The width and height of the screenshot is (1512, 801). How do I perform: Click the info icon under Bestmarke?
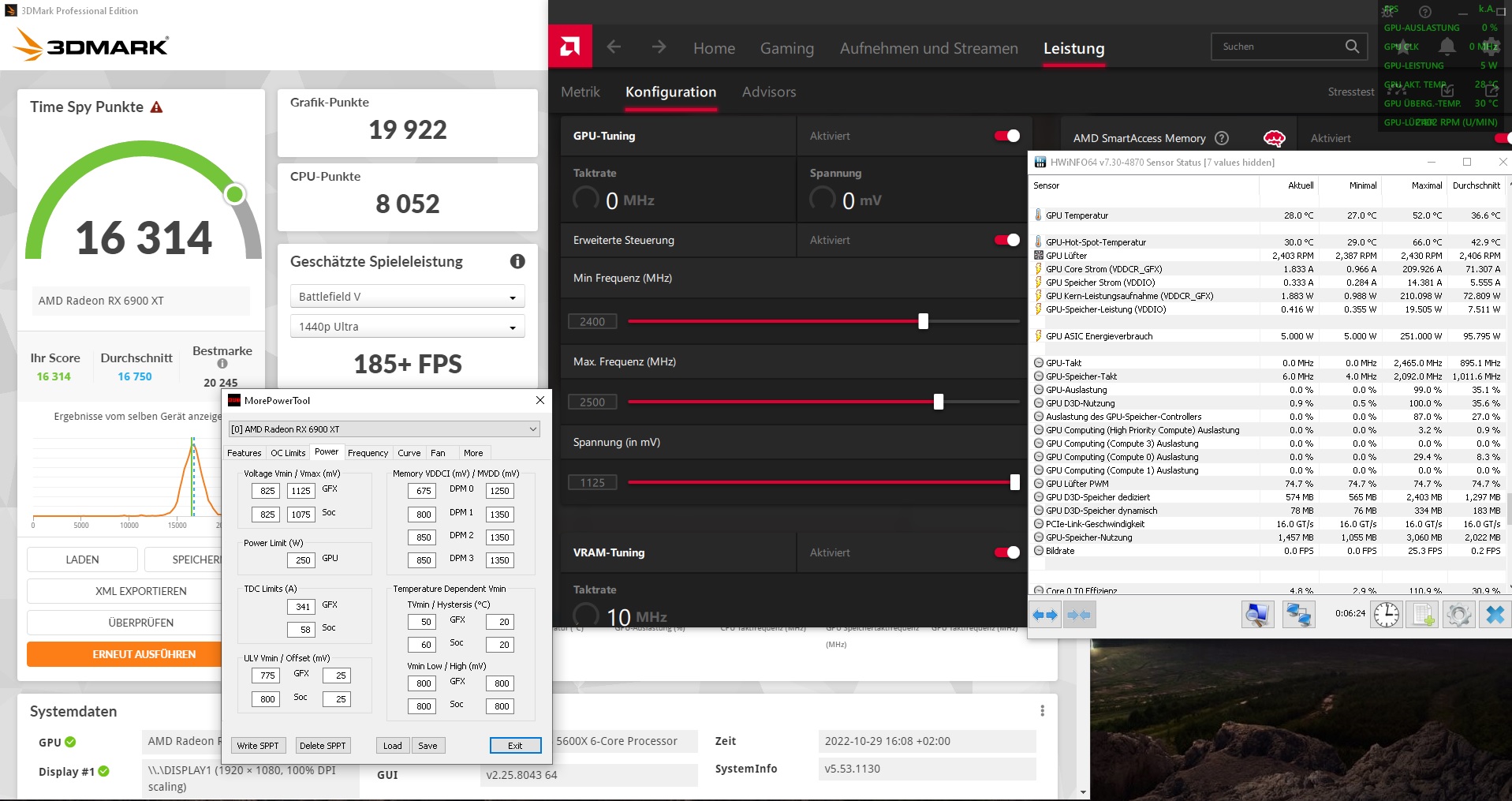222,364
